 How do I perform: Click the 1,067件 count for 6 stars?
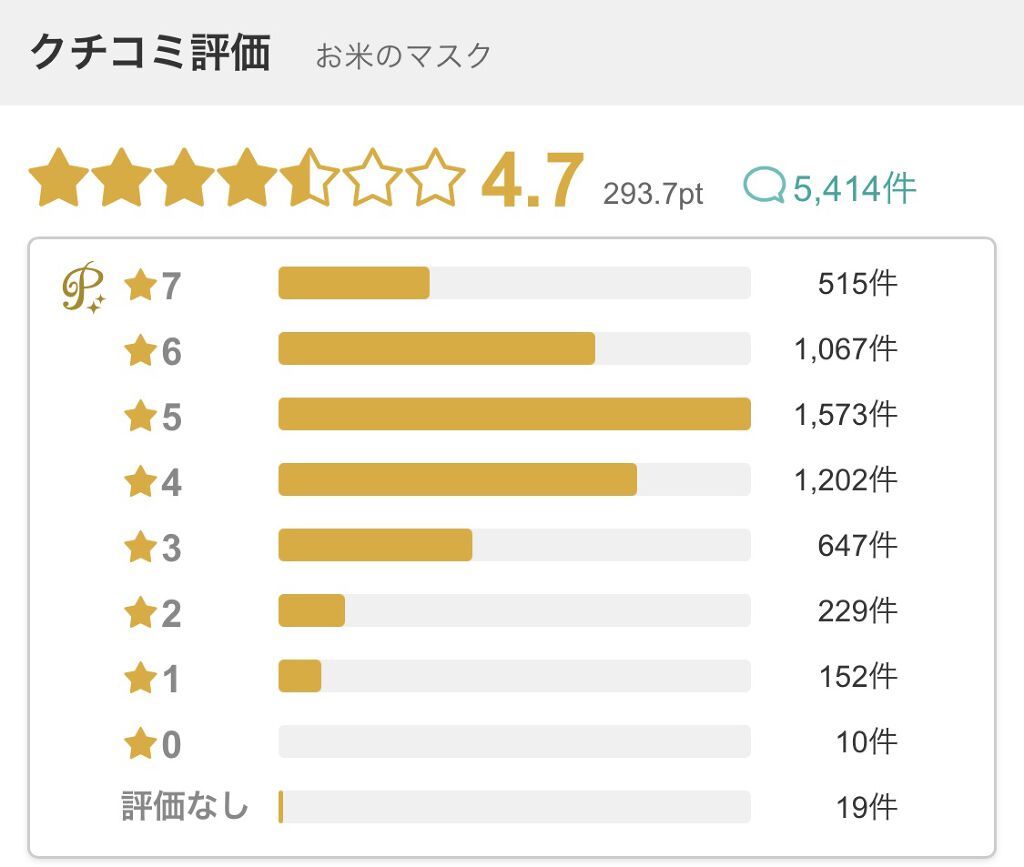pos(846,349)
